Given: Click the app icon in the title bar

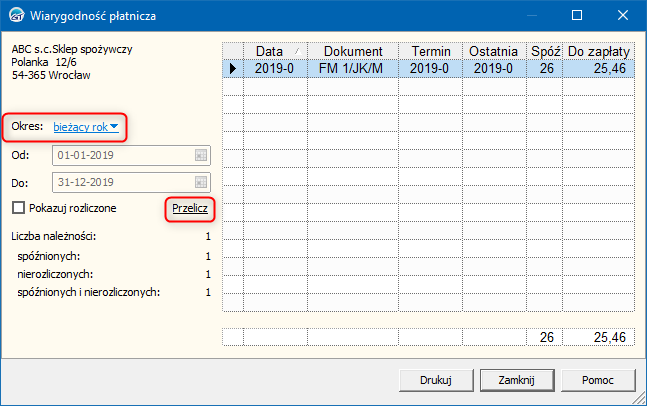Looking at the screenshot, I should pyautogui.click(x=17, y=16).
